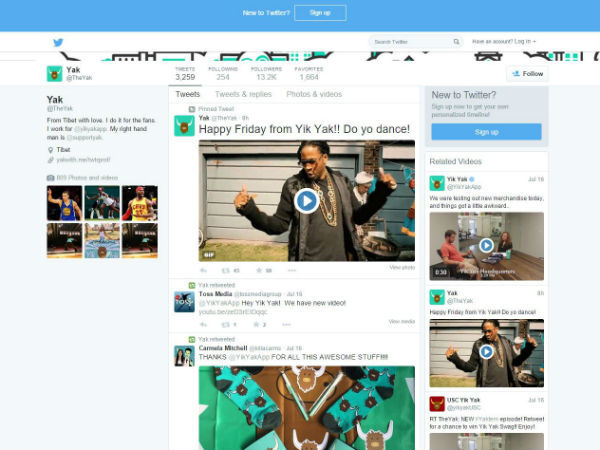This screenshot has height=450, width=600.
Task: Click Sign up in New to Twitter panel
Action: 486,132
